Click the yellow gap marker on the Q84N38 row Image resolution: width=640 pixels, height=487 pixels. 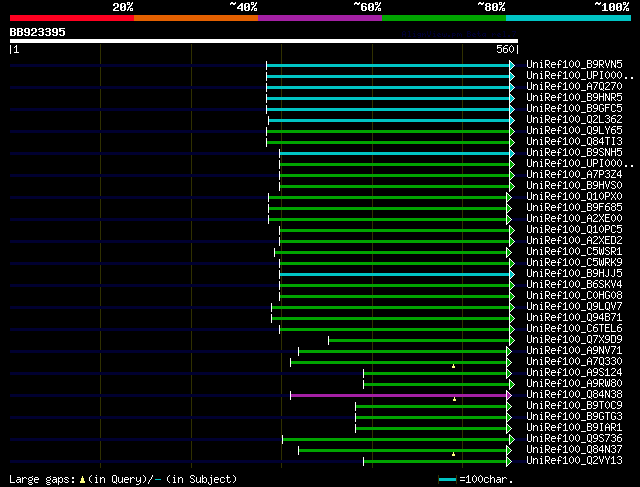click(x=454, y=399)
